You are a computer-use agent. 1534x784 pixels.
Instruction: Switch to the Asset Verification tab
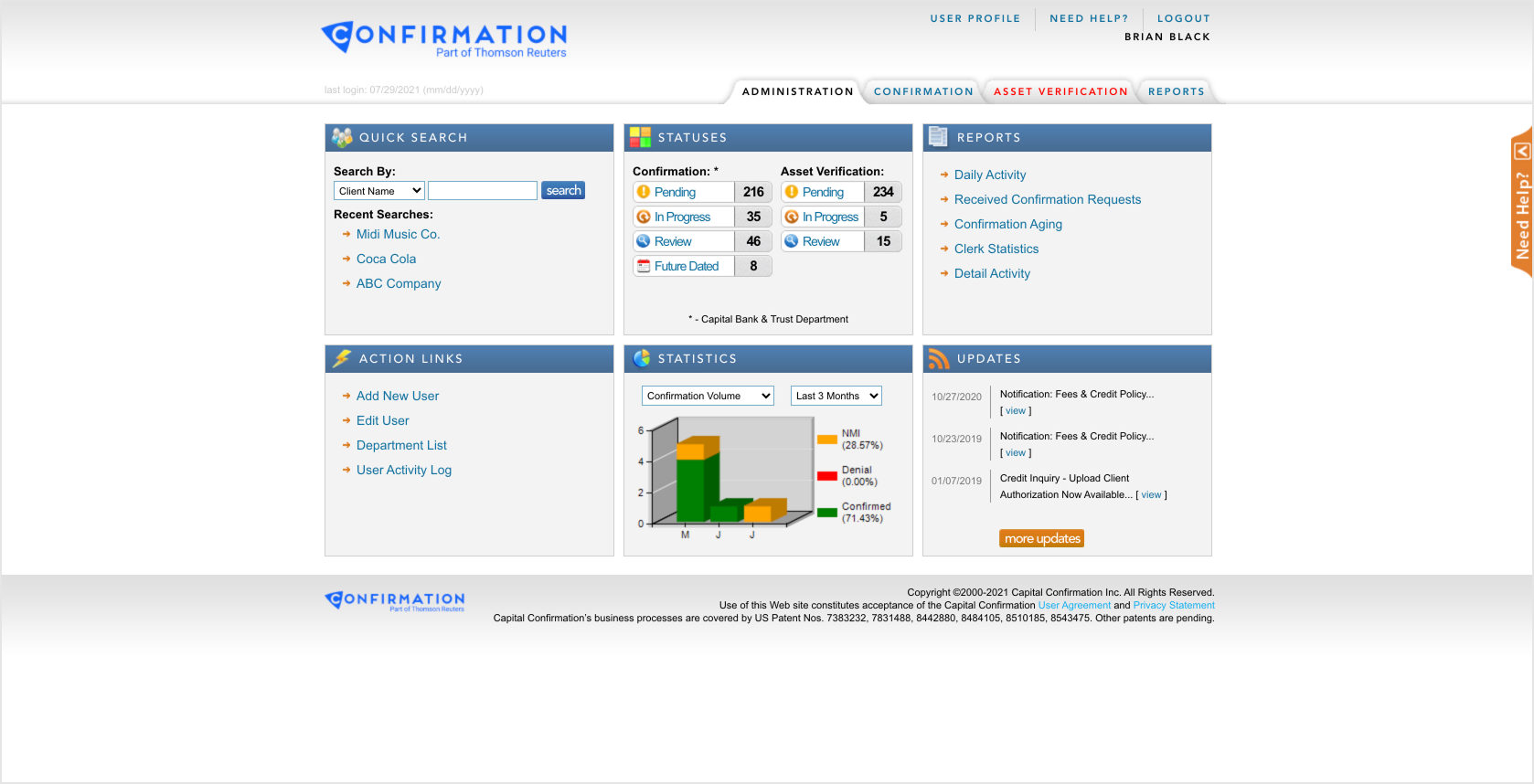point(1060,91)
